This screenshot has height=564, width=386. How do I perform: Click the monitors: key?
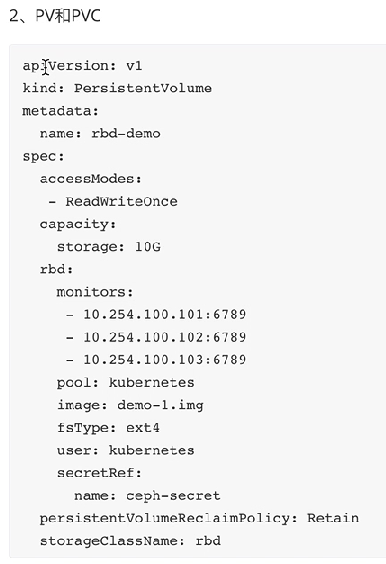tap(95, 292)
